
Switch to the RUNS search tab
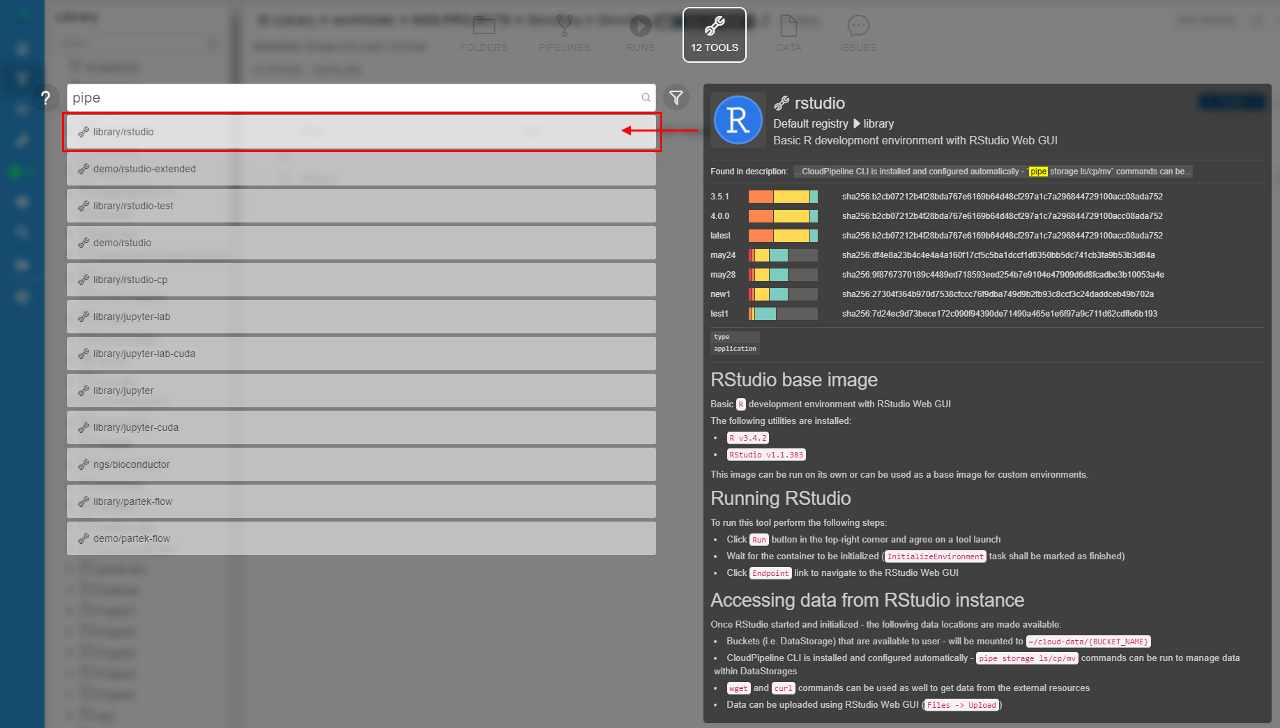pyautogui.click(x=640, y=34)
